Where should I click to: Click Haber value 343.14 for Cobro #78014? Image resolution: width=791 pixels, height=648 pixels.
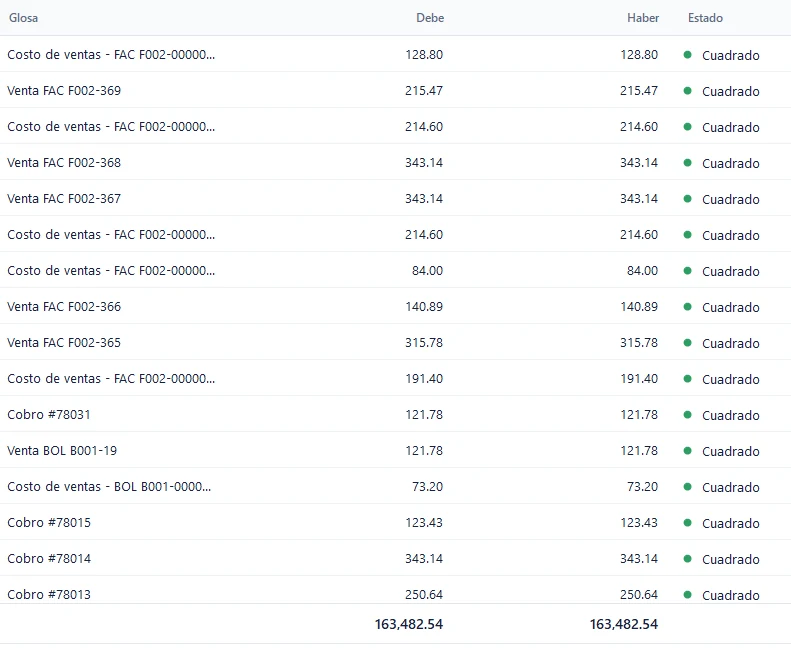coord(639,559)
